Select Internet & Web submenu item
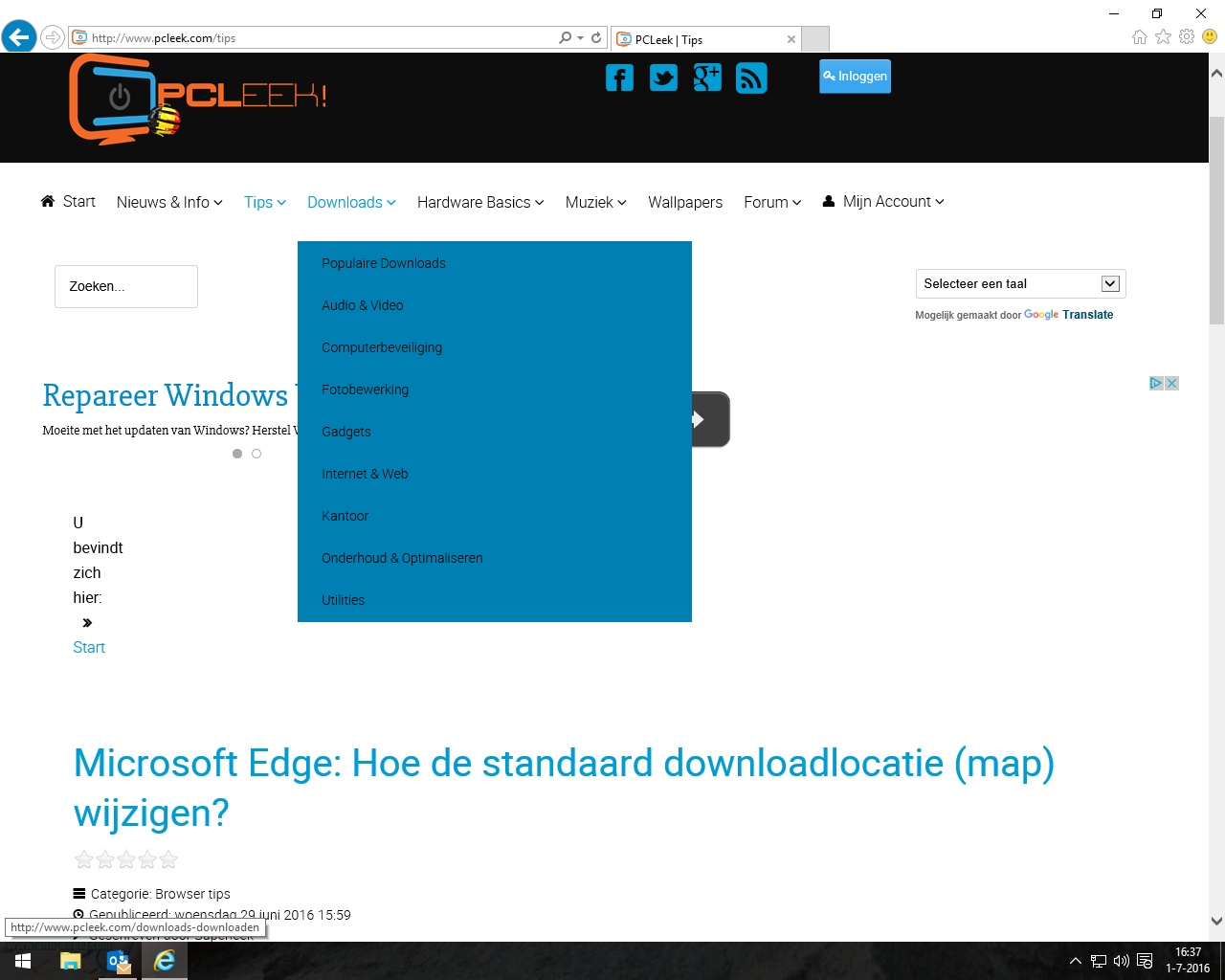The height and width of the screenshot is (980, 1225). (365, 474)
